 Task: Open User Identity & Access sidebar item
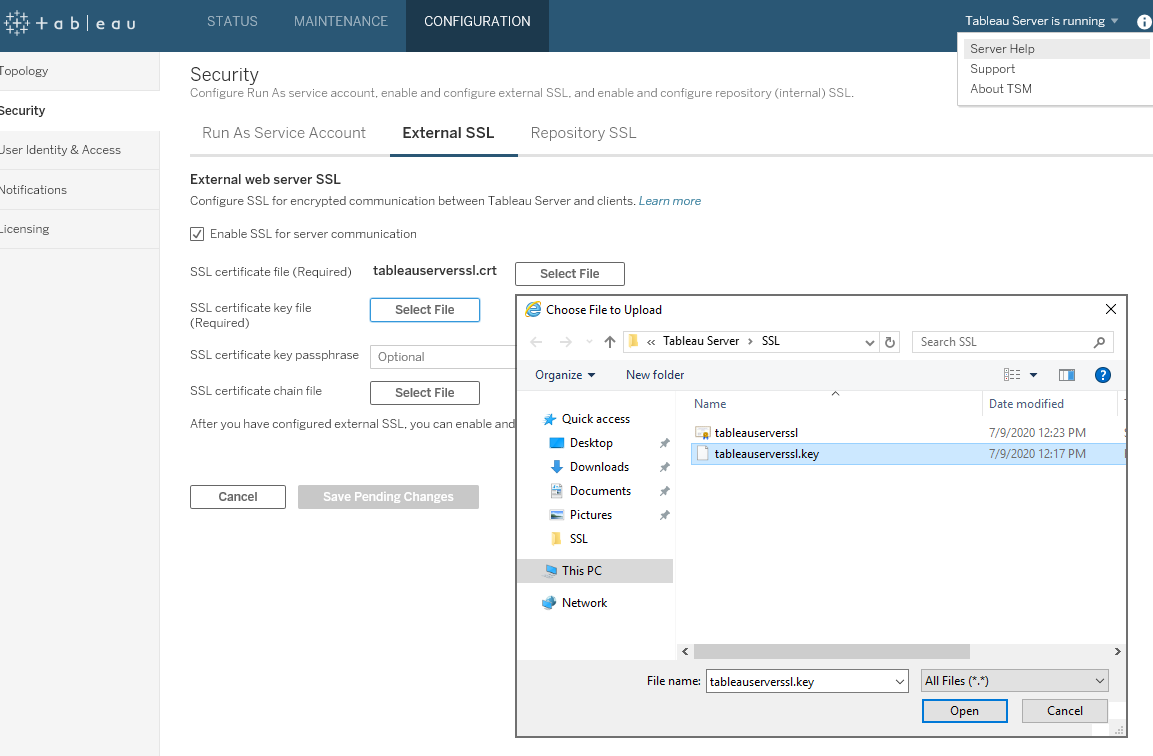(x=79, y=150)
